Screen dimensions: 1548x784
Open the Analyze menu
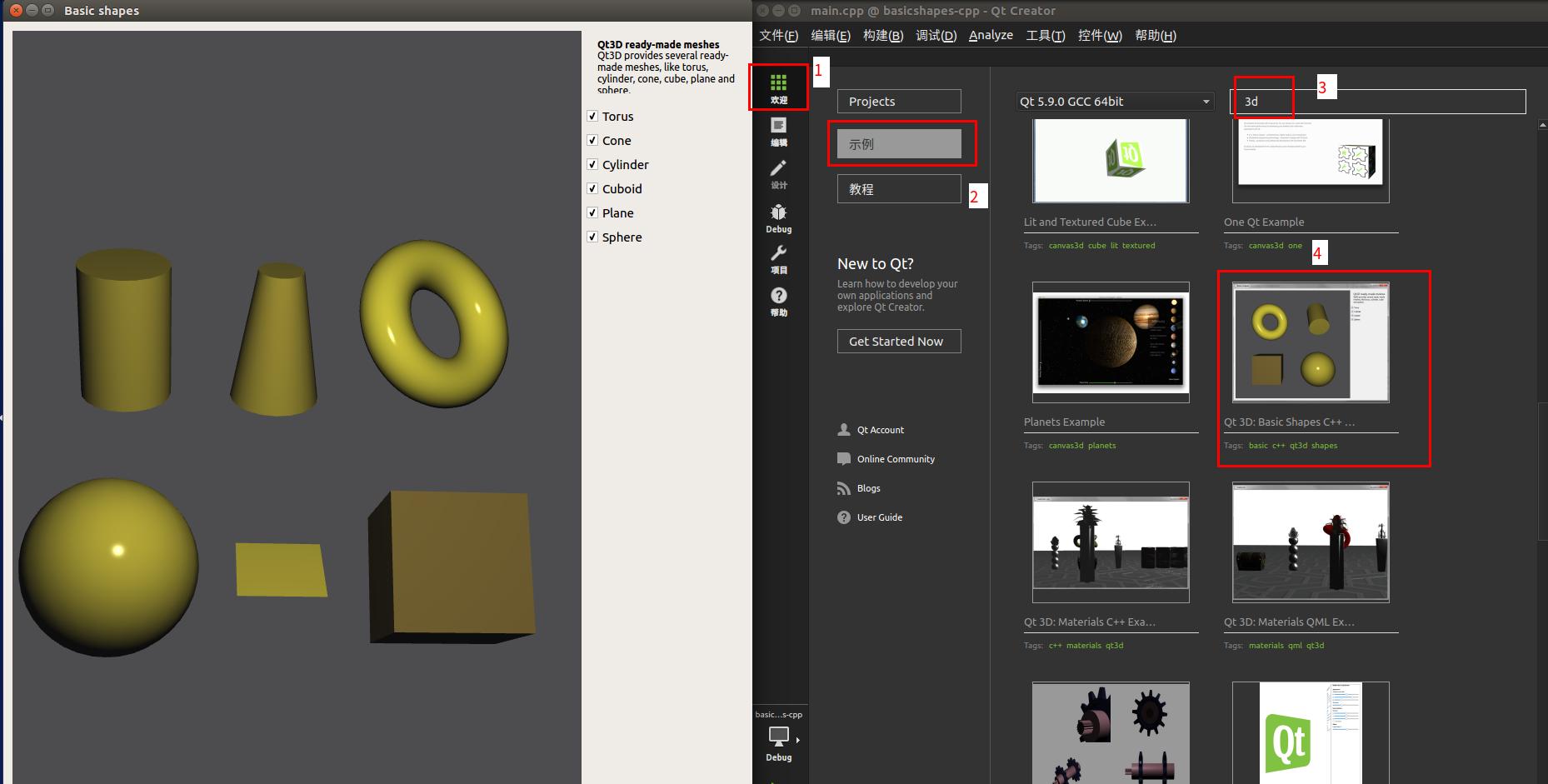(991, 35)
